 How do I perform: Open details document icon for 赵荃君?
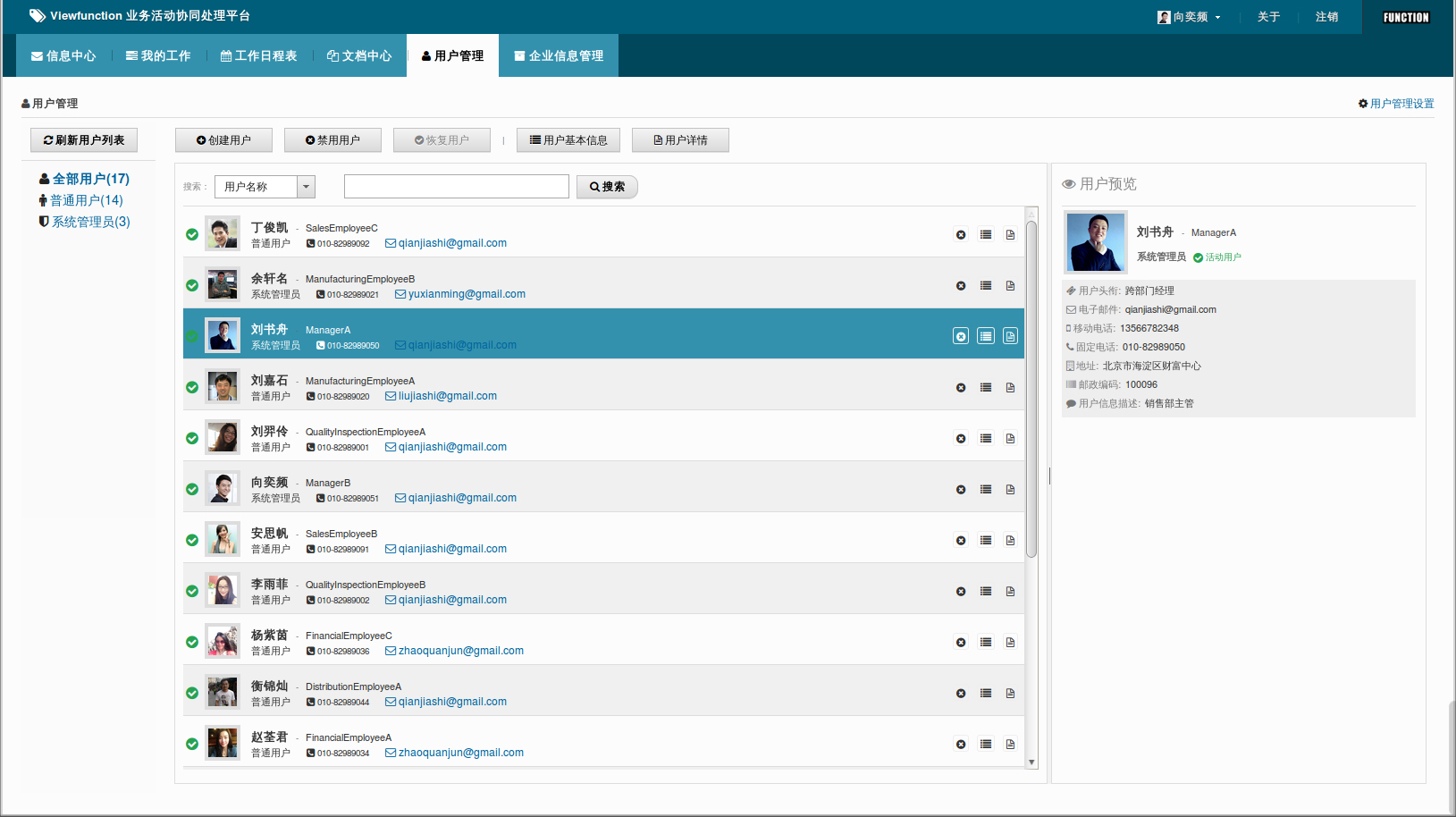1010,745
